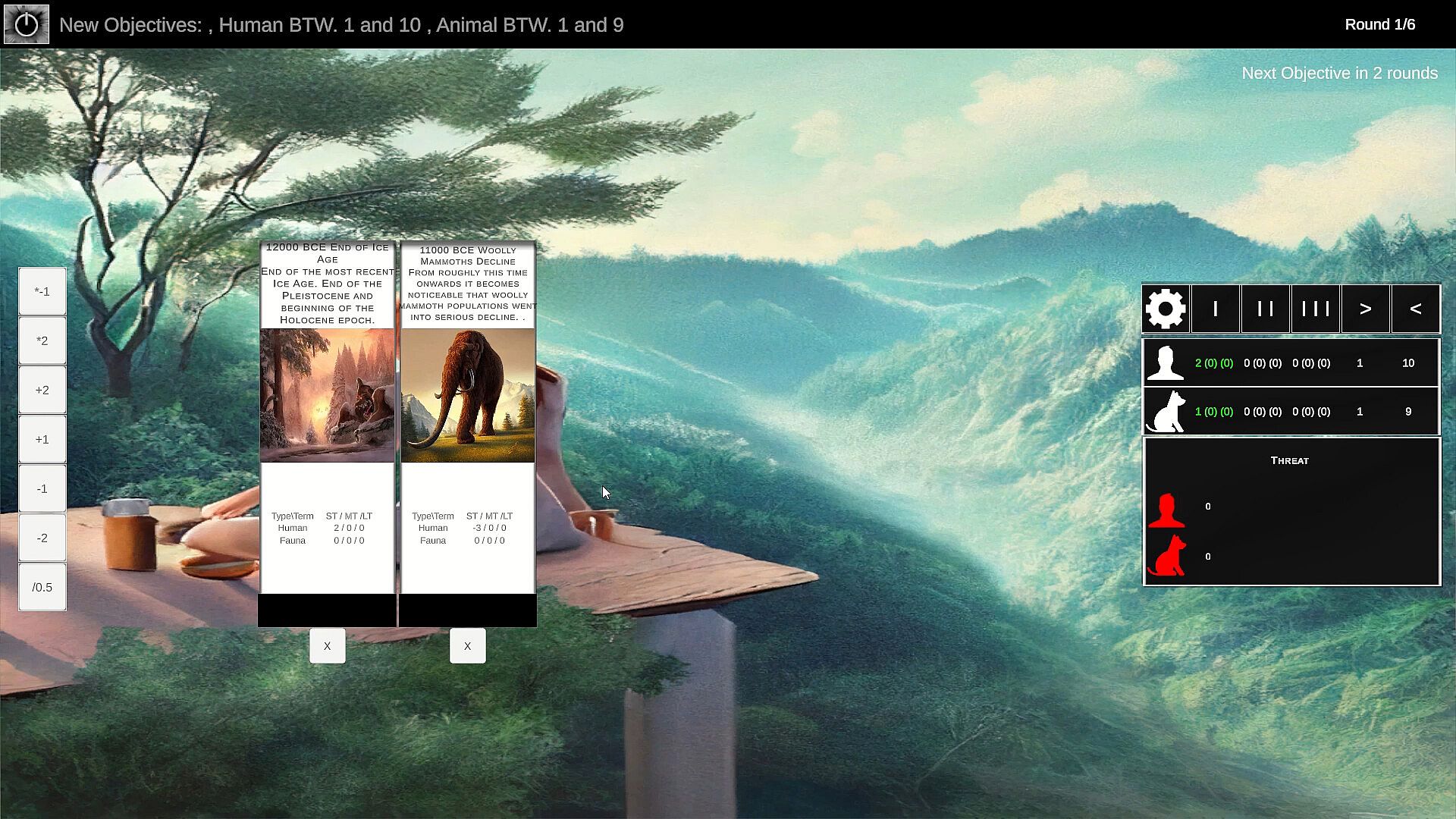This screenshot has width=1456, height=819.
Task: Click the white animal silhouette icon
Action: point(1166,412)
